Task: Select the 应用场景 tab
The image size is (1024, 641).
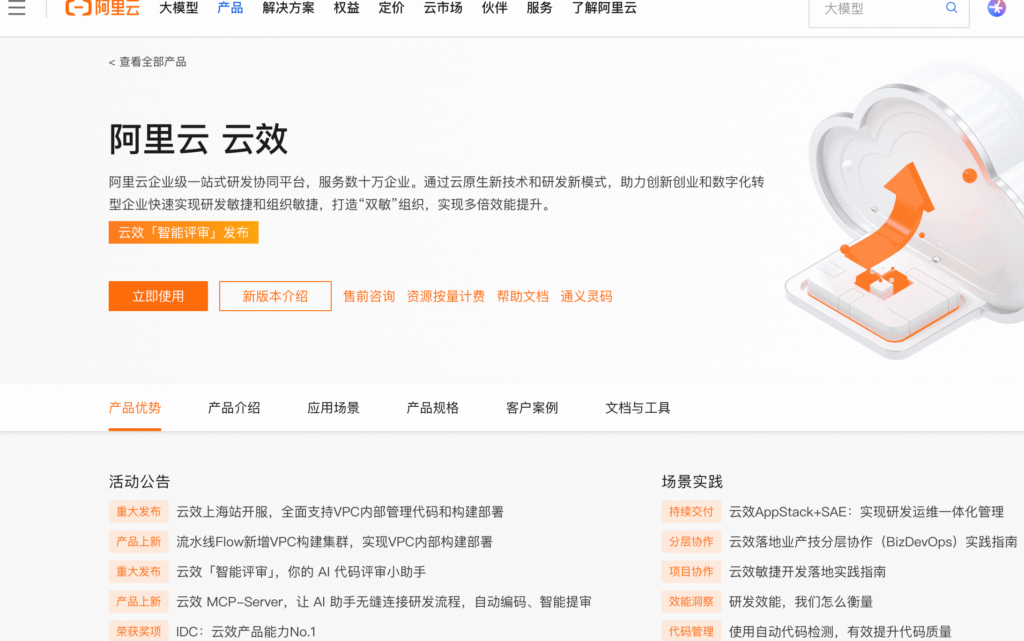Action: (x=333, y=408)
